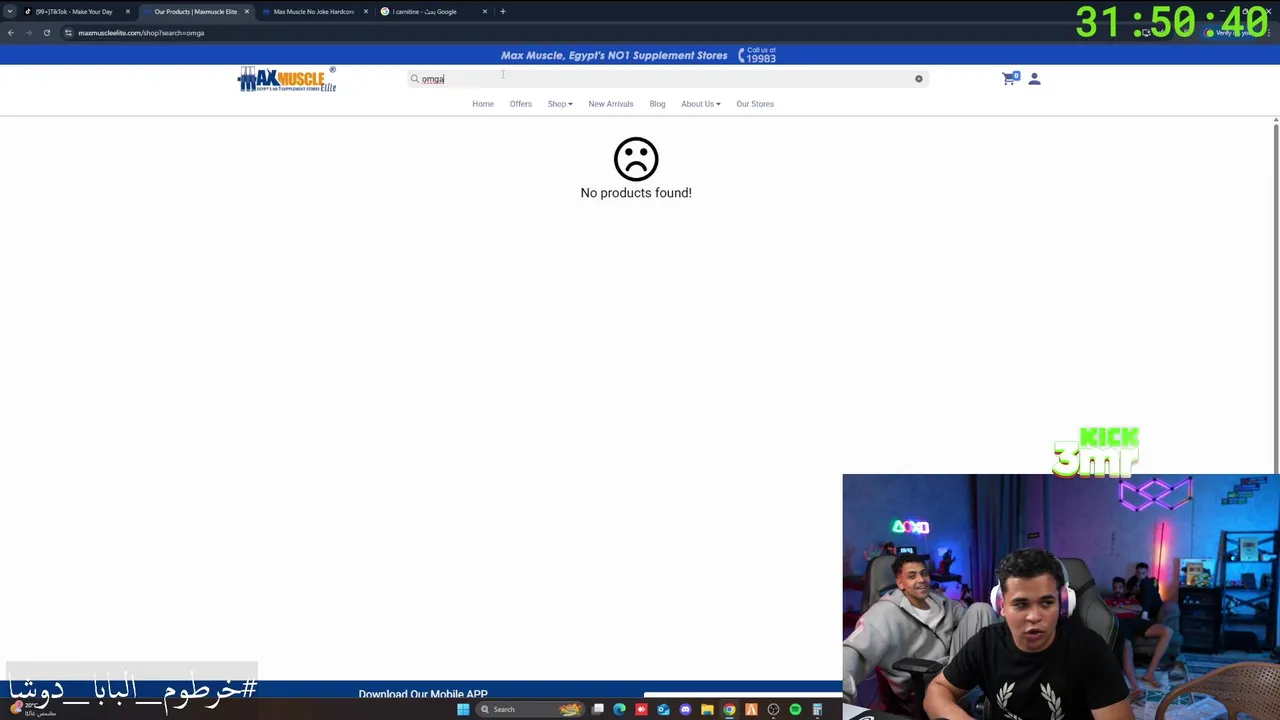The height and width of the screenshot is (720, 1280).
Task: Click the phone call icon beside 19983
Action: [741, 56]
